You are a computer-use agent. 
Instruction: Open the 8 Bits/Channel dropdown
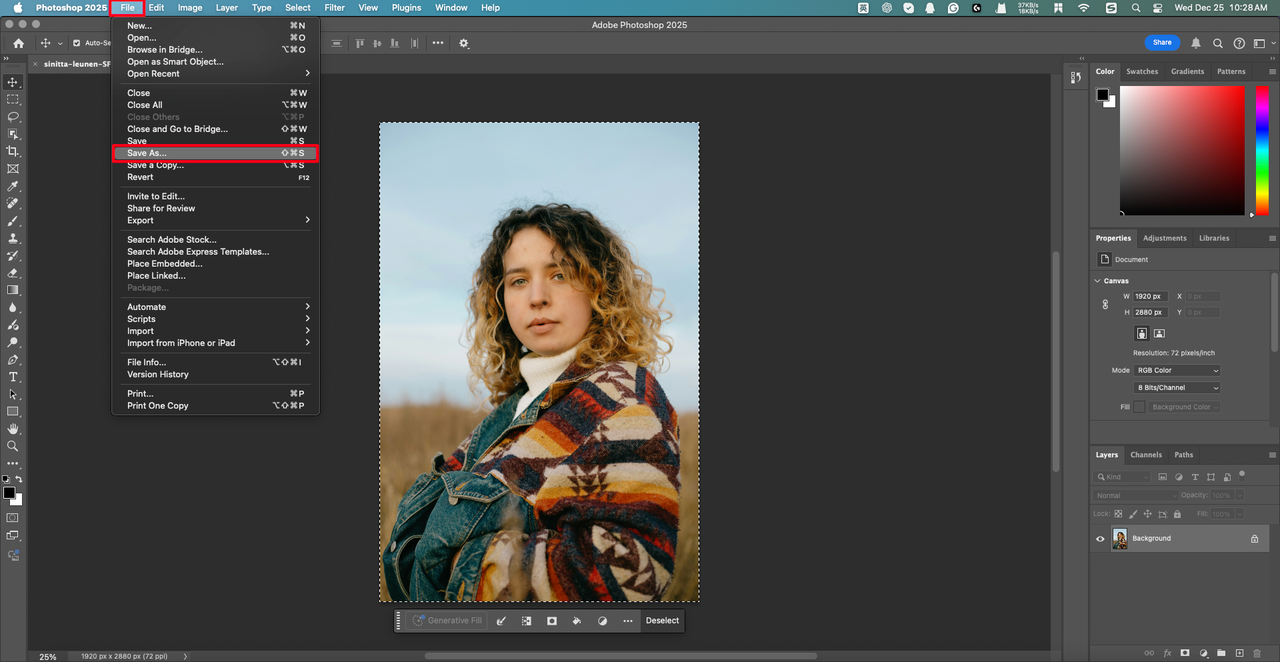[x=1177, y=387]
